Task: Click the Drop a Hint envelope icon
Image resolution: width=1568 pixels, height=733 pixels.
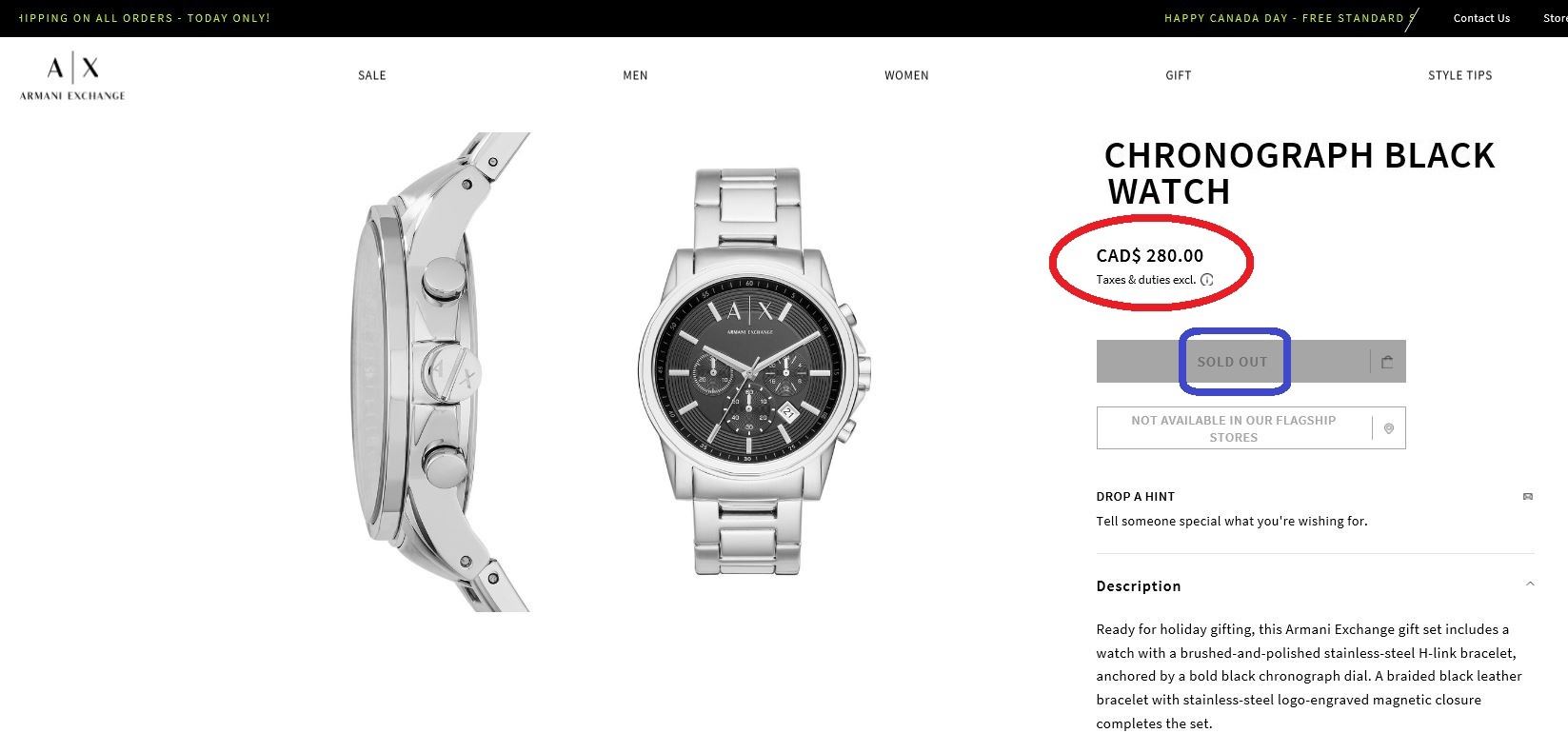Action: point(1528,497)
